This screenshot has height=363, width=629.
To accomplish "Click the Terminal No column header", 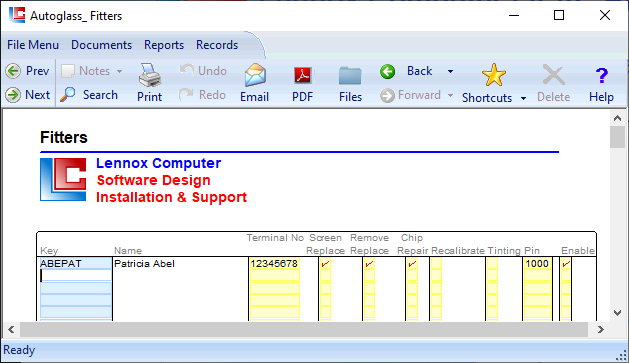I will [275, 238].
